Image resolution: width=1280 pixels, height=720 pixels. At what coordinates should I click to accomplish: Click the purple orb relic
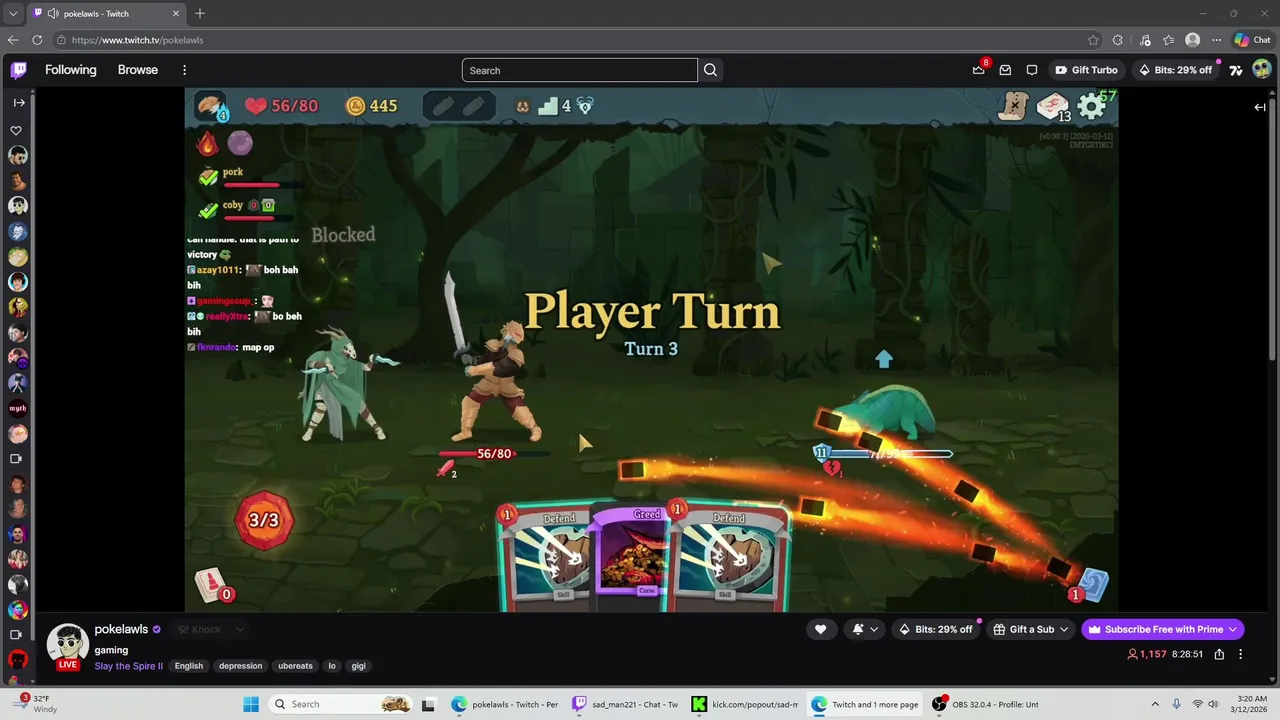pyautogui.click(x=240, y=143)
